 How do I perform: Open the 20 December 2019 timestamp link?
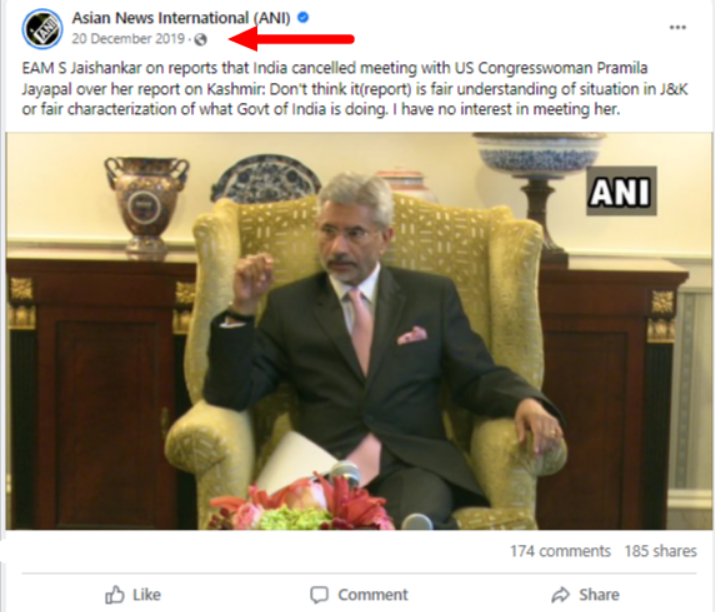[128, 39]
